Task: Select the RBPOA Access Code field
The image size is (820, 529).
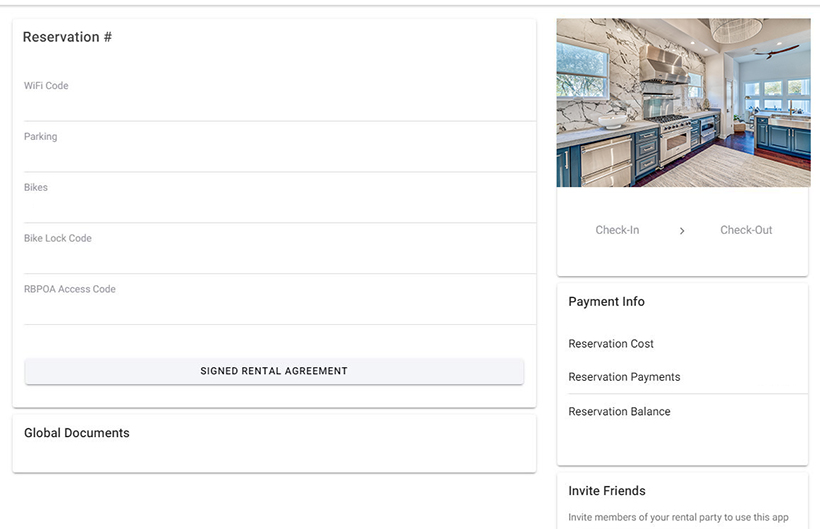Action: (x=280, y=299)
